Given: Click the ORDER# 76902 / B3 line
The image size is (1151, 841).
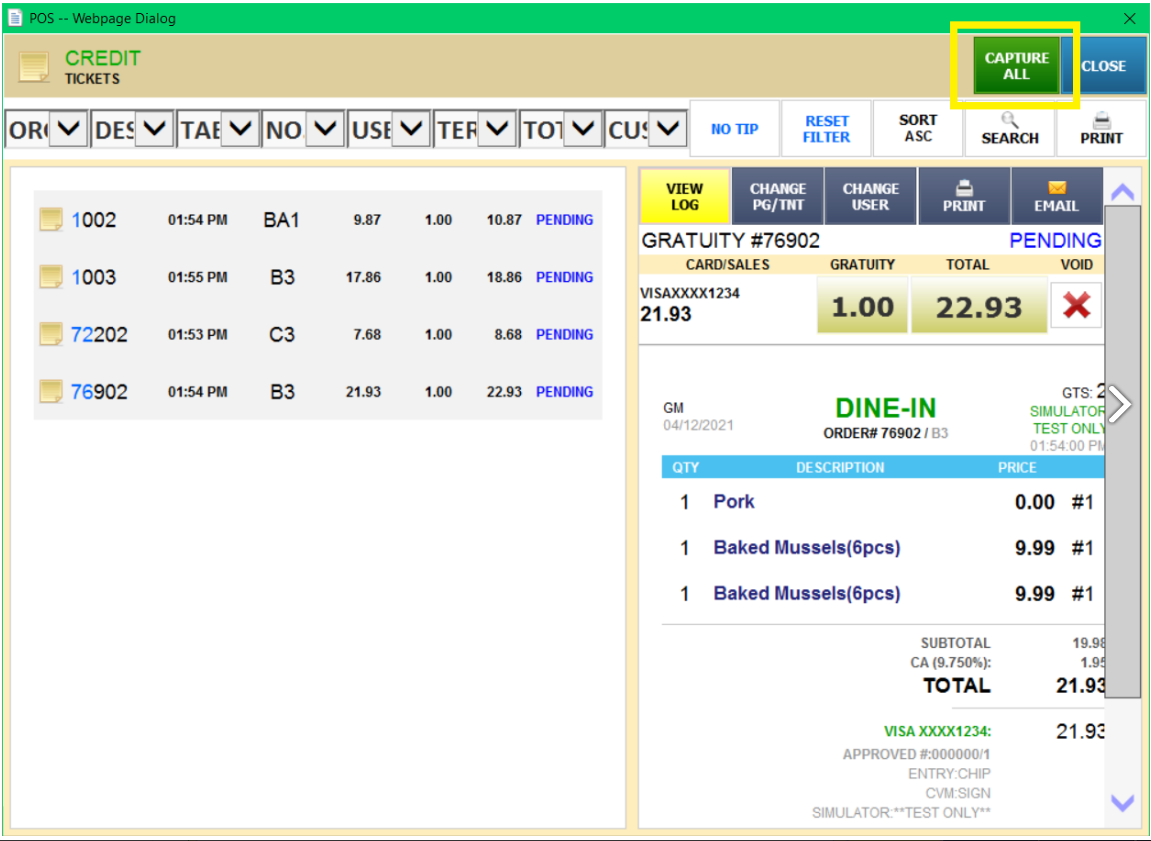Looking at the screenshot, I should point(885,433).
